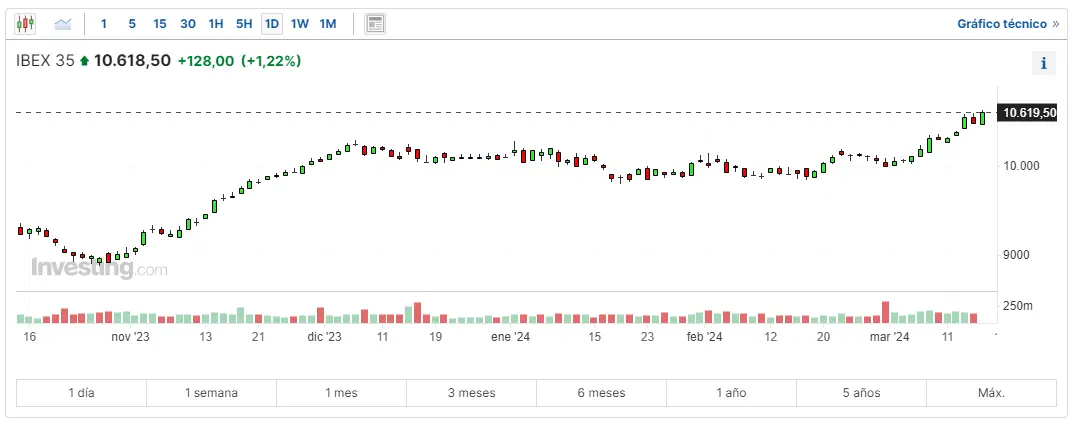Set the interval to 1M
This screenshot has width=1074, height=427.
328,23
